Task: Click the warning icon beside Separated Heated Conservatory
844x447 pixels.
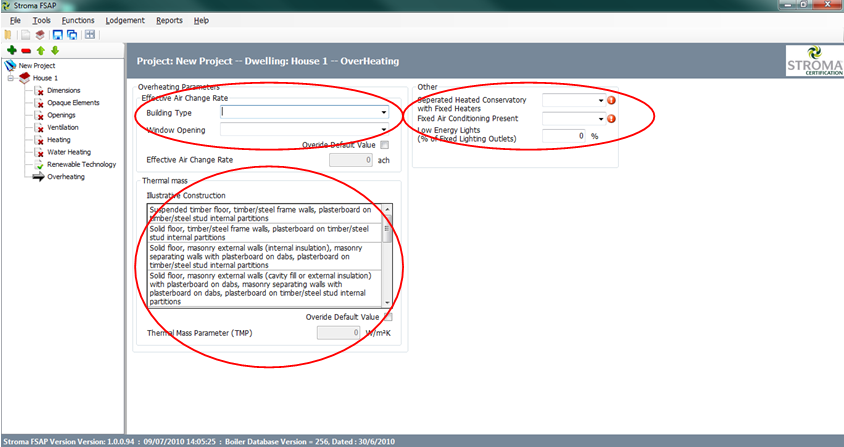Action: tap(611, 100)
